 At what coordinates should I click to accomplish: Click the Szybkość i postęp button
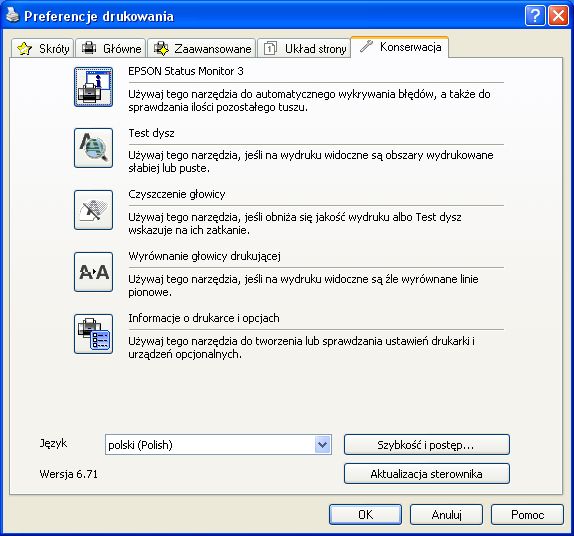pos(426,445)
